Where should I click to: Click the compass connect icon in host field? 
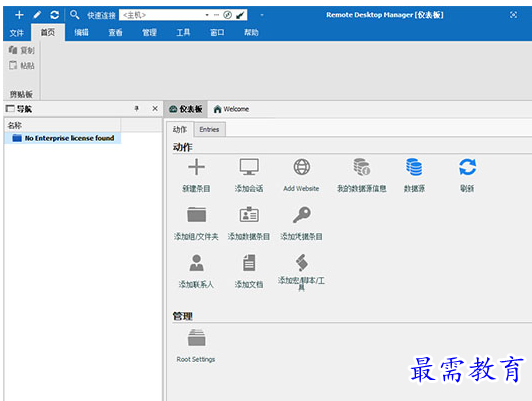227,15
